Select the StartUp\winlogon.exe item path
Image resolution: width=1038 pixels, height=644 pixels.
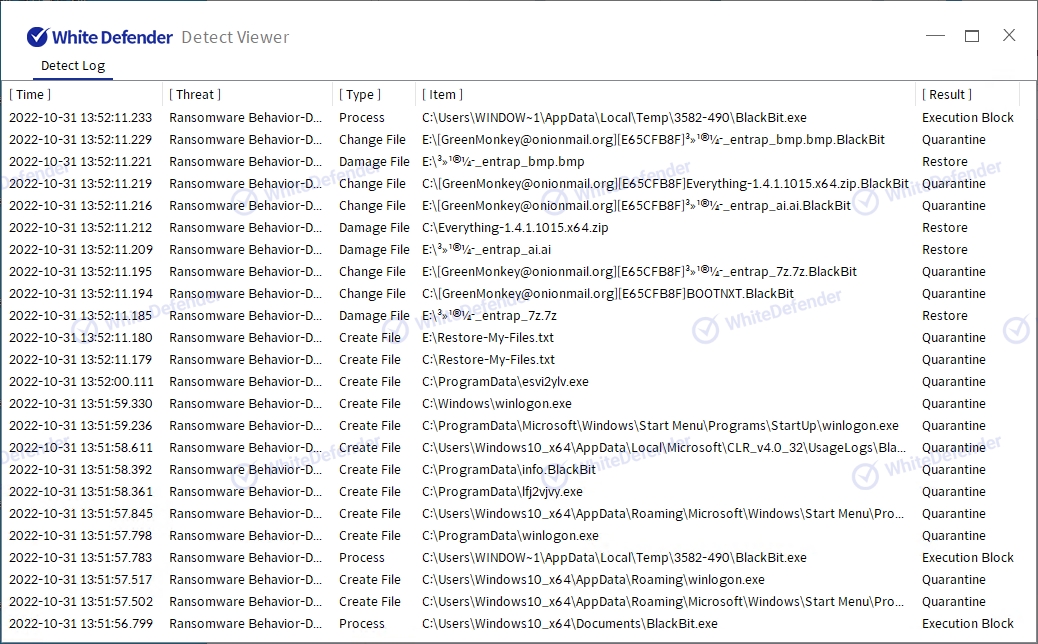[661, 426]
